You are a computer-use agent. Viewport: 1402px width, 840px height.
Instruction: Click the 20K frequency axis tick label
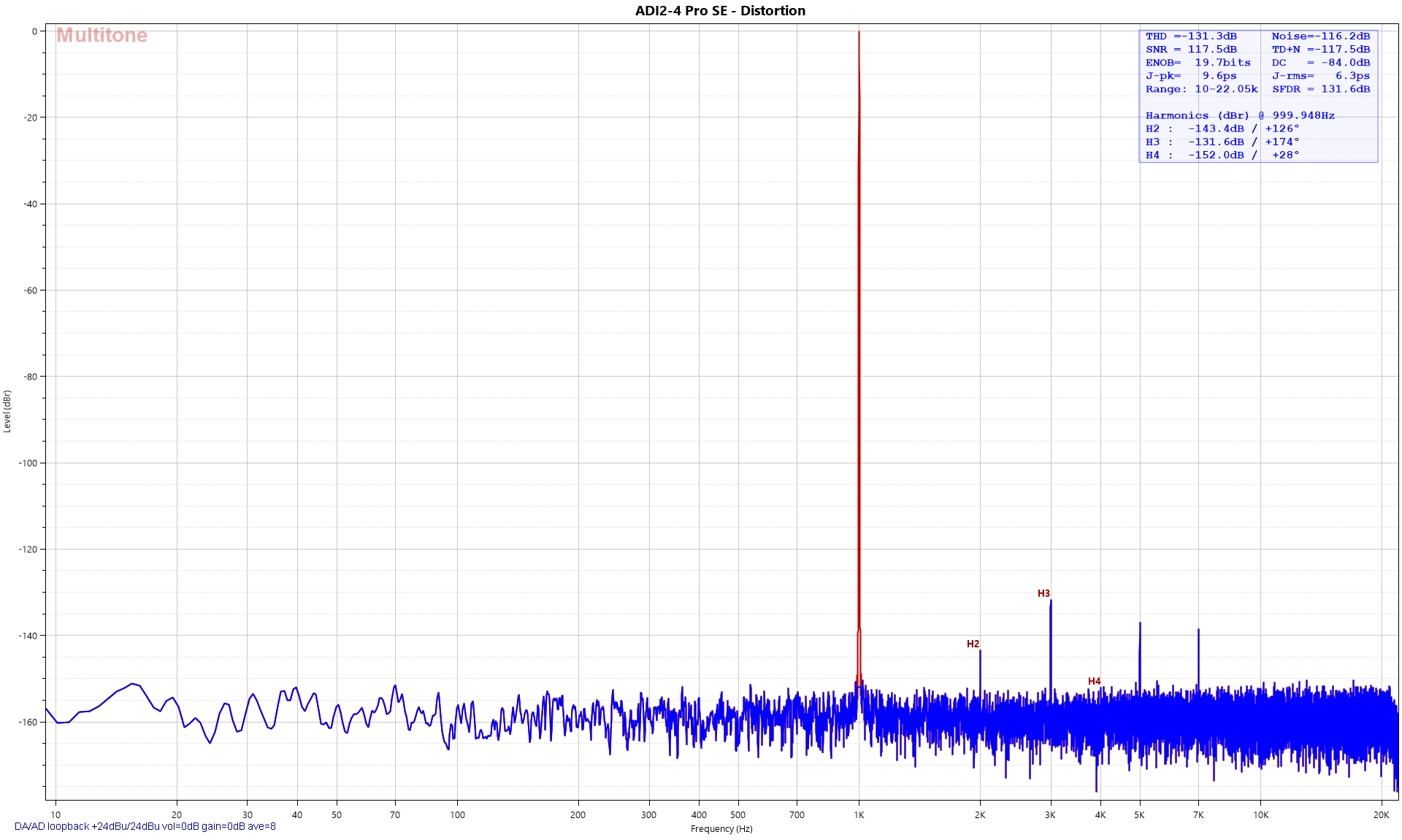[1381, 814]
